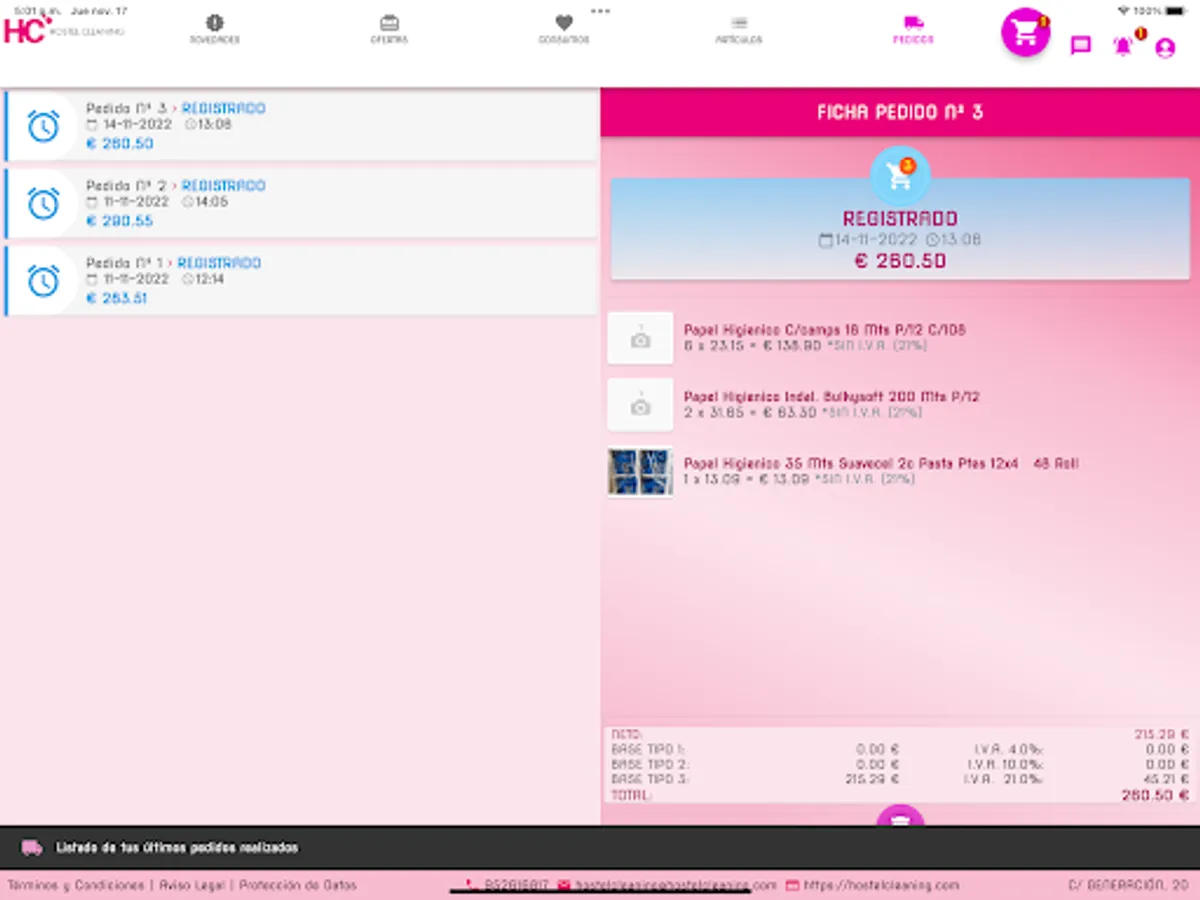Image resolution: width=1200 pixels, height=900 pixels.
Task: Click the clock icon of Pedido nº 2
Action: (43, 203)
